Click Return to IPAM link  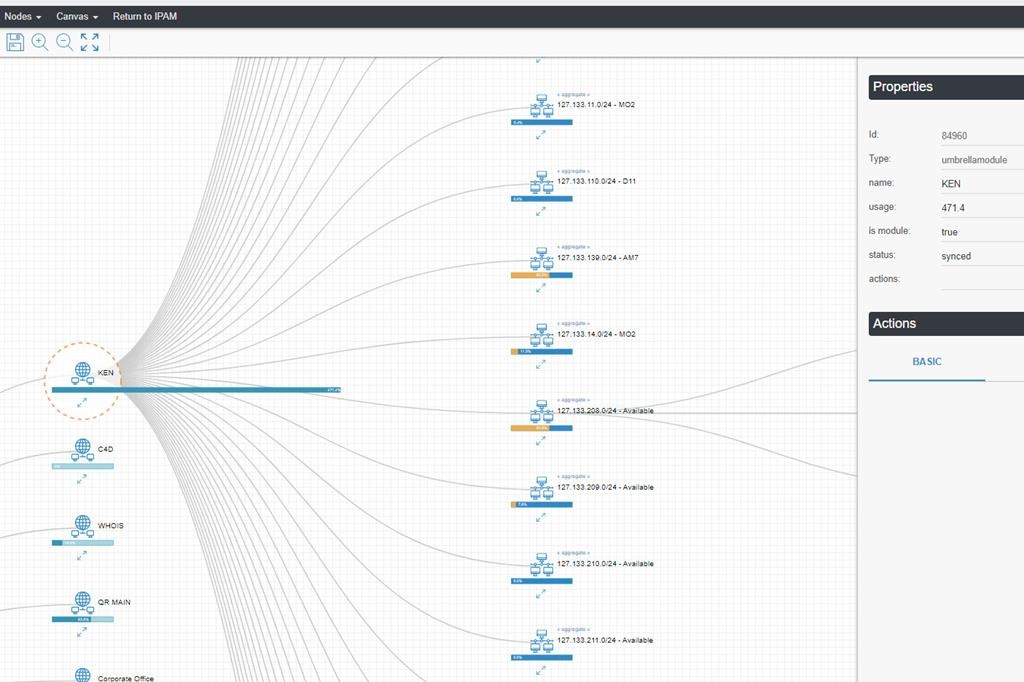[x=145, y=17]
